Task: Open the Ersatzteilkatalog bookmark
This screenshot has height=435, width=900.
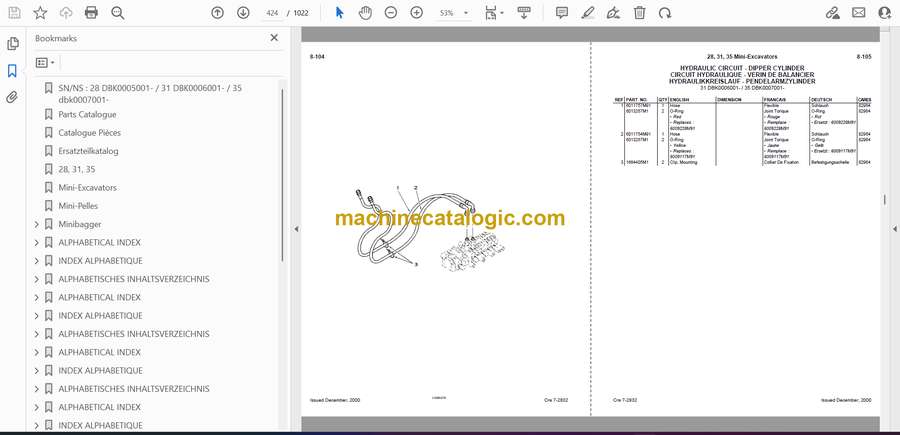Action: 88,151
